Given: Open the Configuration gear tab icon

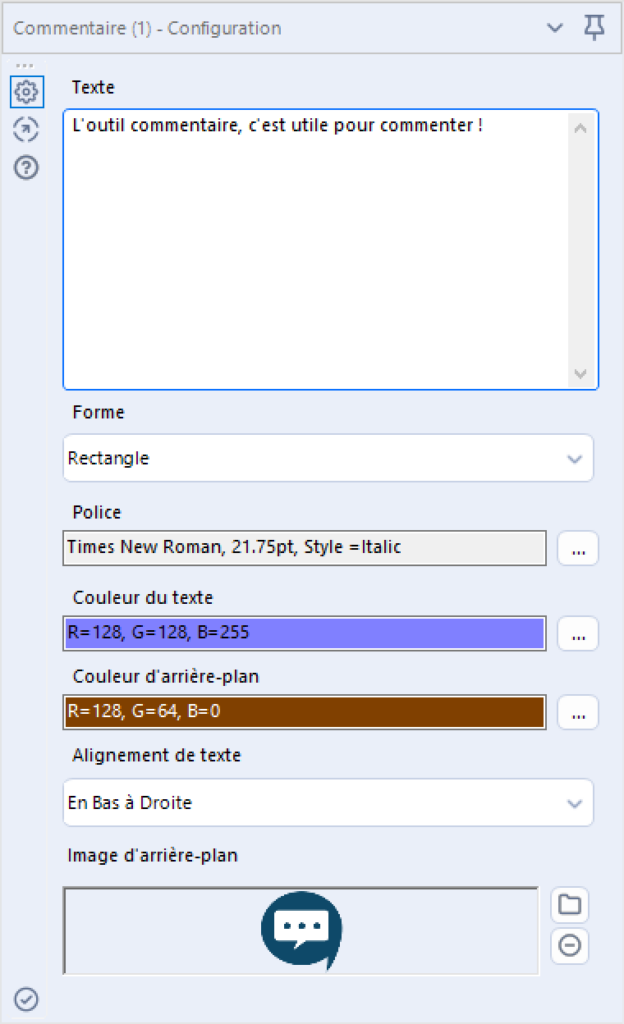Looking at the screenshot, I should [x=27, y=91].
